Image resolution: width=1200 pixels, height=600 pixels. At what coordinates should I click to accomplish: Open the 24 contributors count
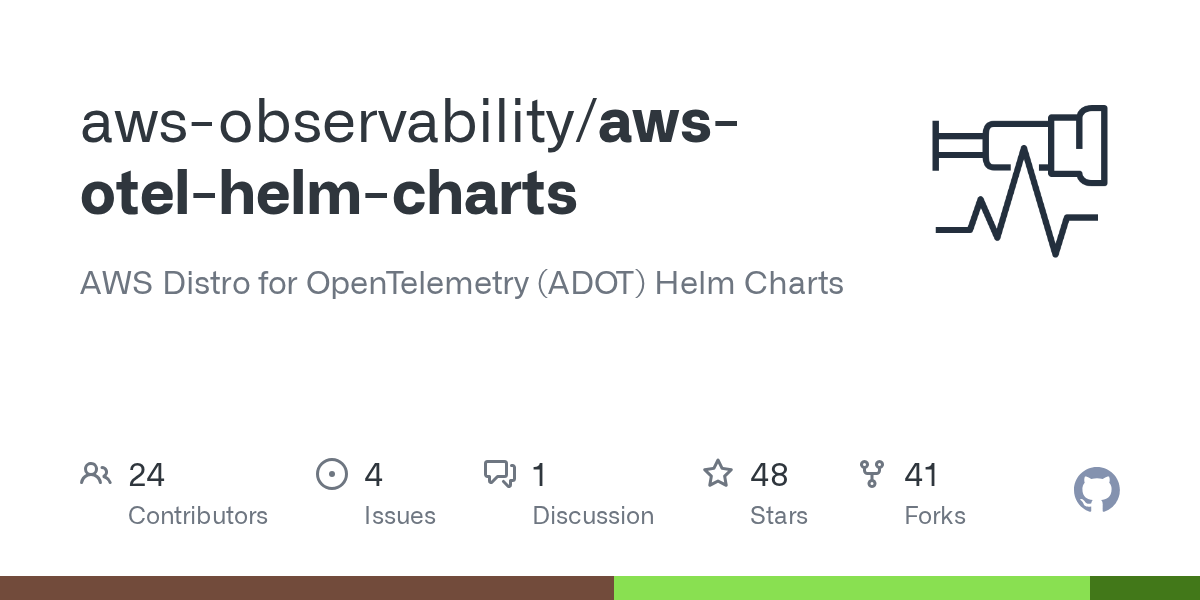tap(146, 475)
